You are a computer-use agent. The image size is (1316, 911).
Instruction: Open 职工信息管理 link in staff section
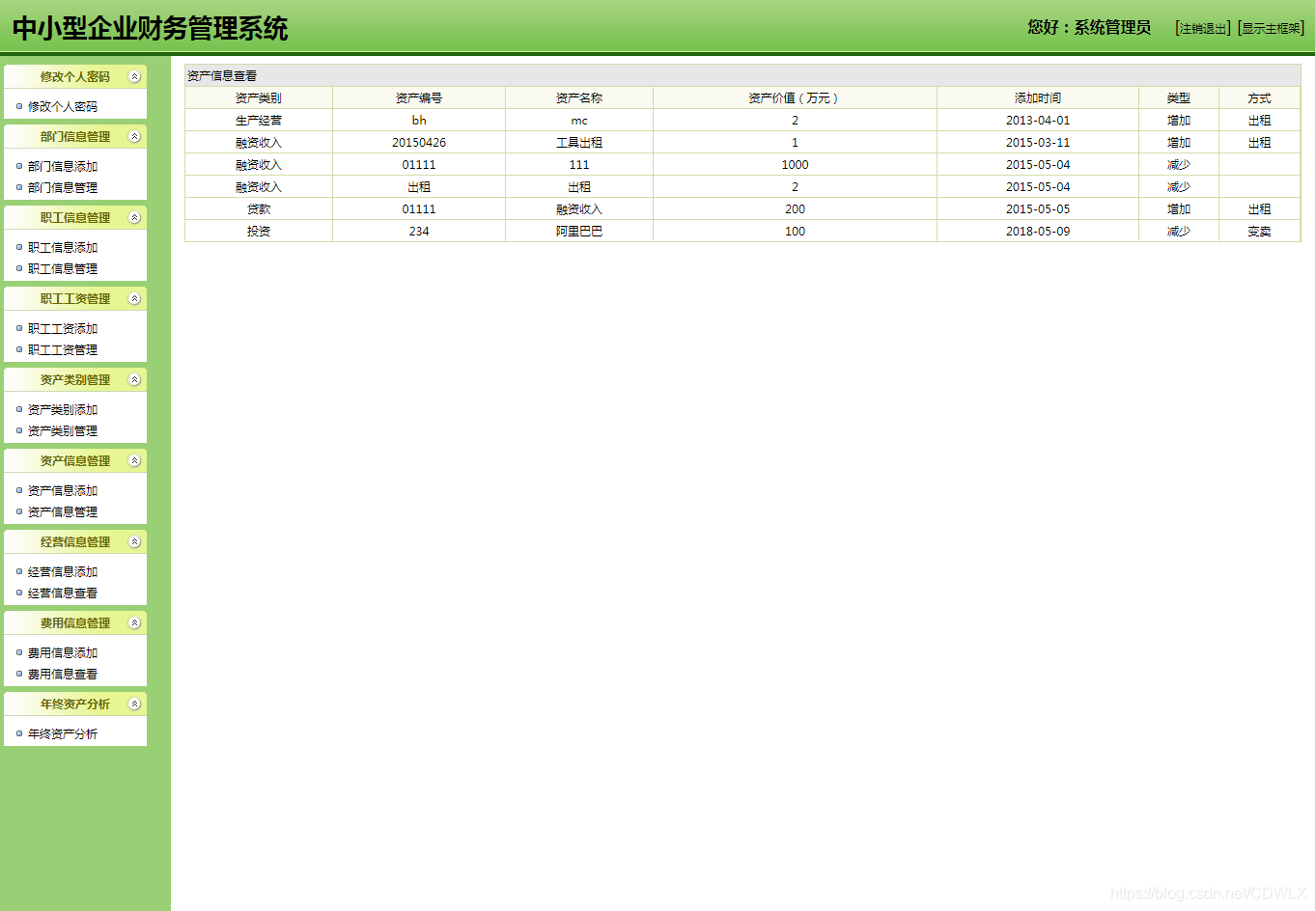pos(63,269)
